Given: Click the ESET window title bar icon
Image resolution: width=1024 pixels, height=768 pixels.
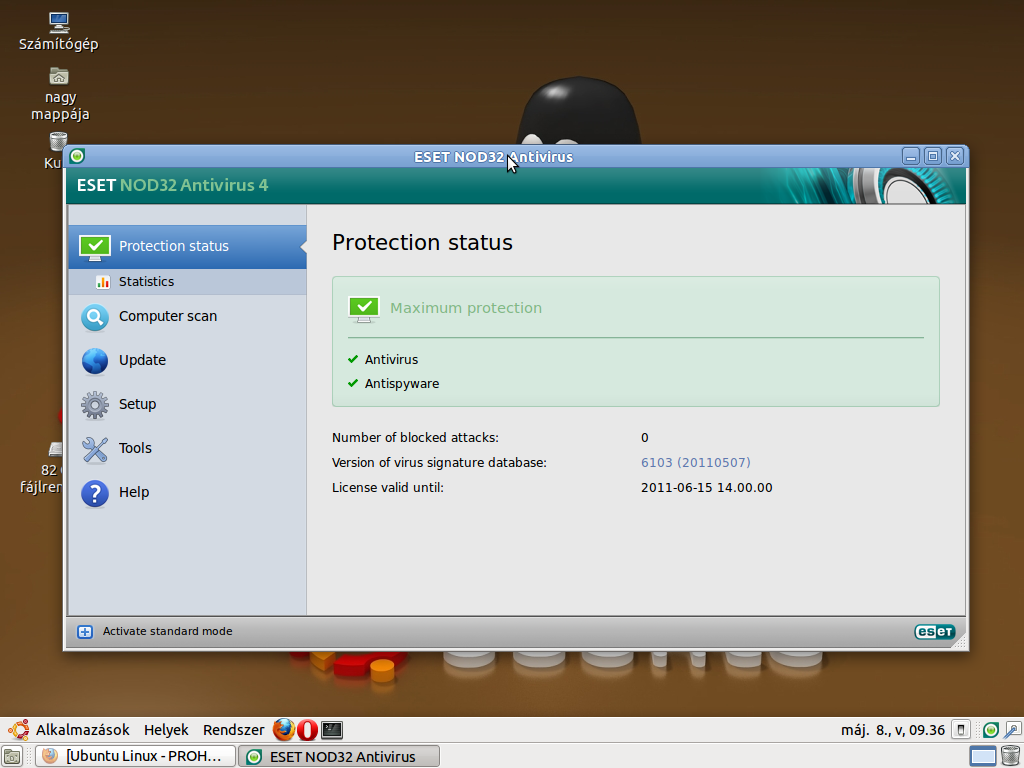Looking at the screenshot, I should pos(77,156).
